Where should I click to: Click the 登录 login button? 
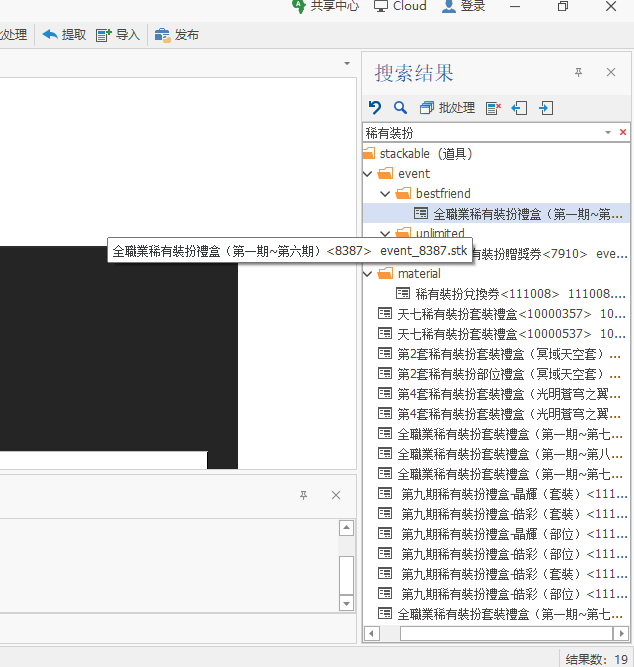463,6
